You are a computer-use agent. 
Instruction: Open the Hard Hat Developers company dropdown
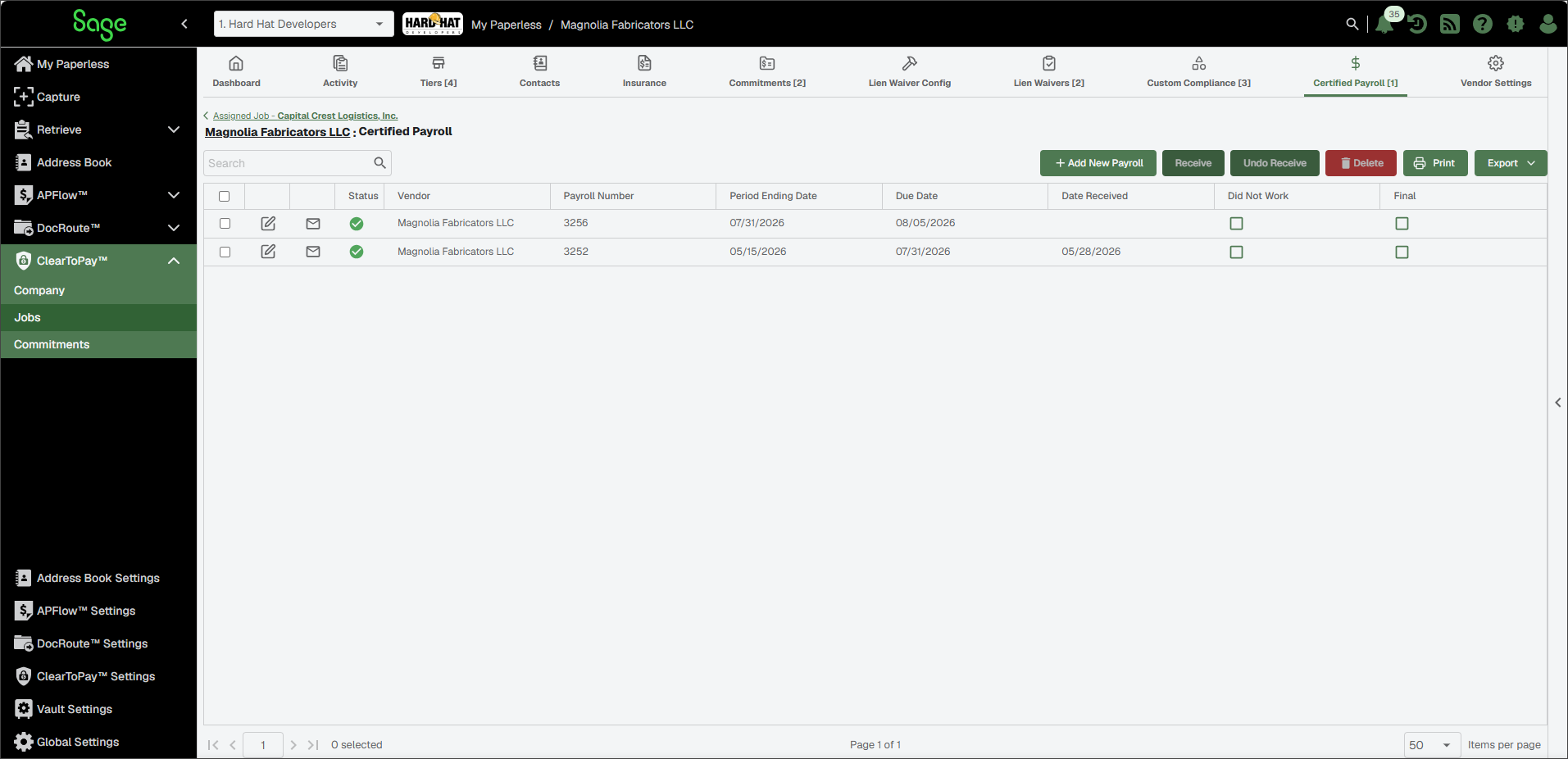tap(303, 24)
